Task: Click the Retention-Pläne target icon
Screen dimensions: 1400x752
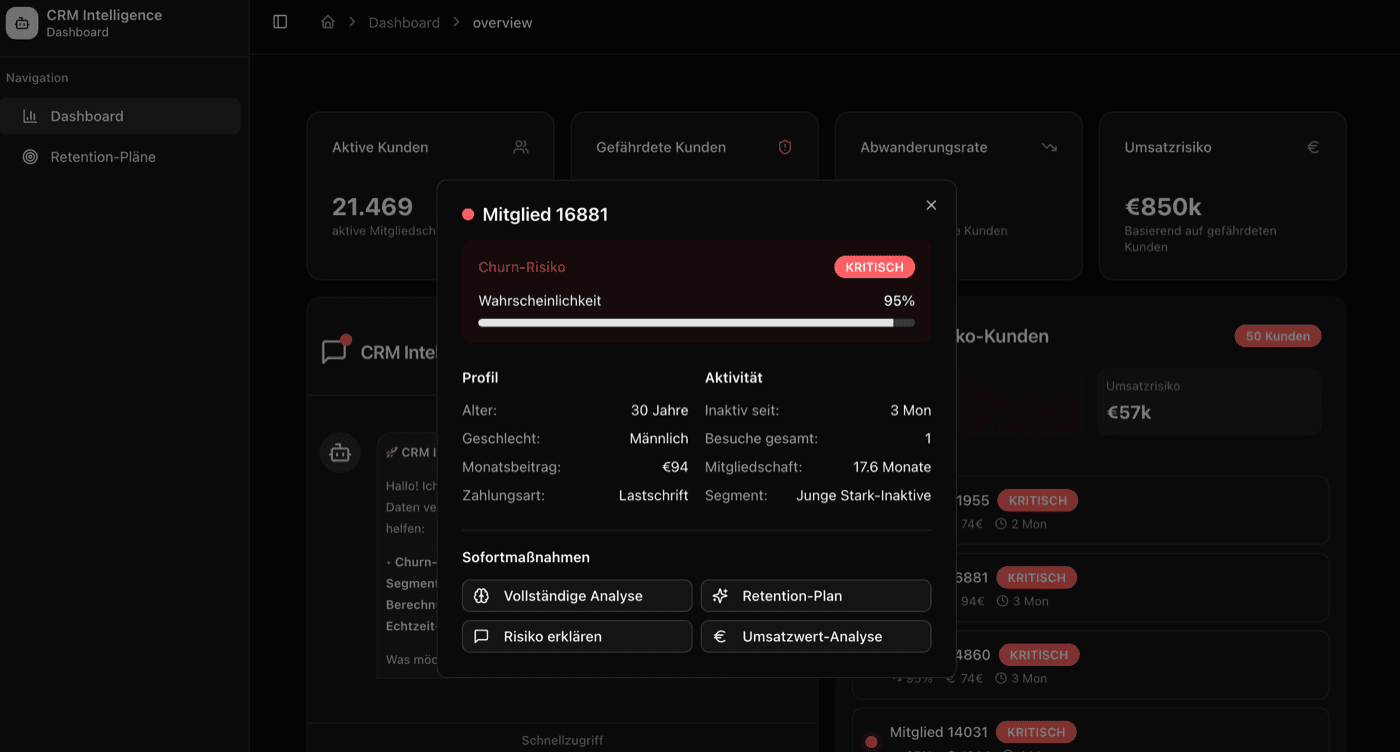Action: coord(30,157)
